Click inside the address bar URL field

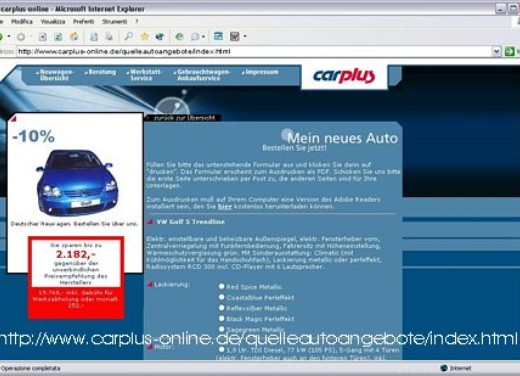point(253,51)
